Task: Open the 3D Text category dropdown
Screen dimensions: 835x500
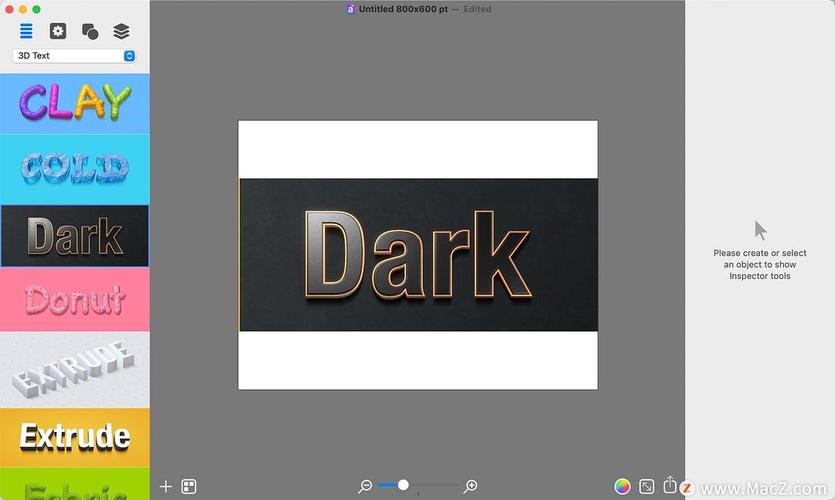Action: [x=74, y=56]
